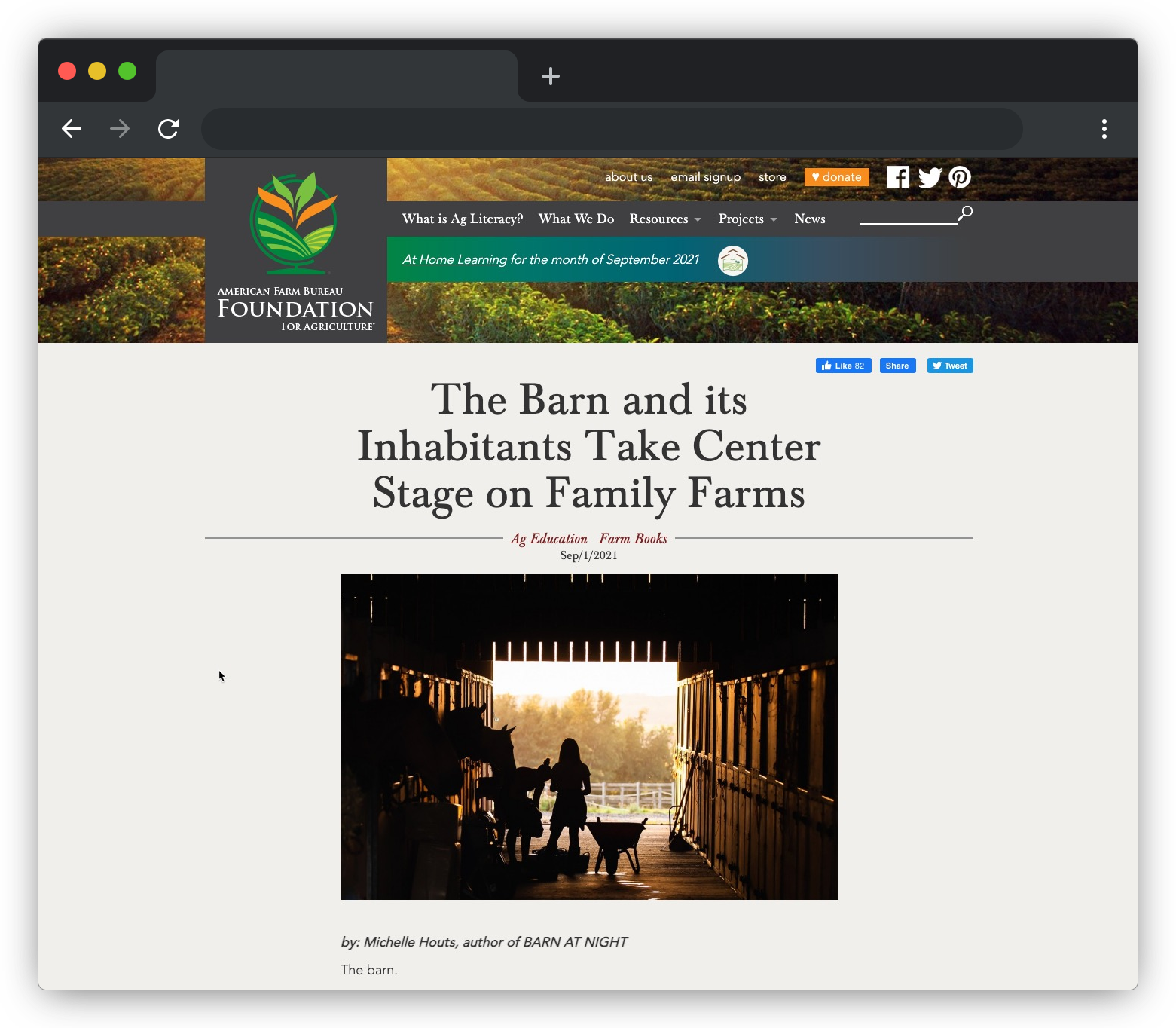The width and height of the screenshot is (1176, 1028).
Task: Expand the Projects dropdown menu
Action: 747,219
